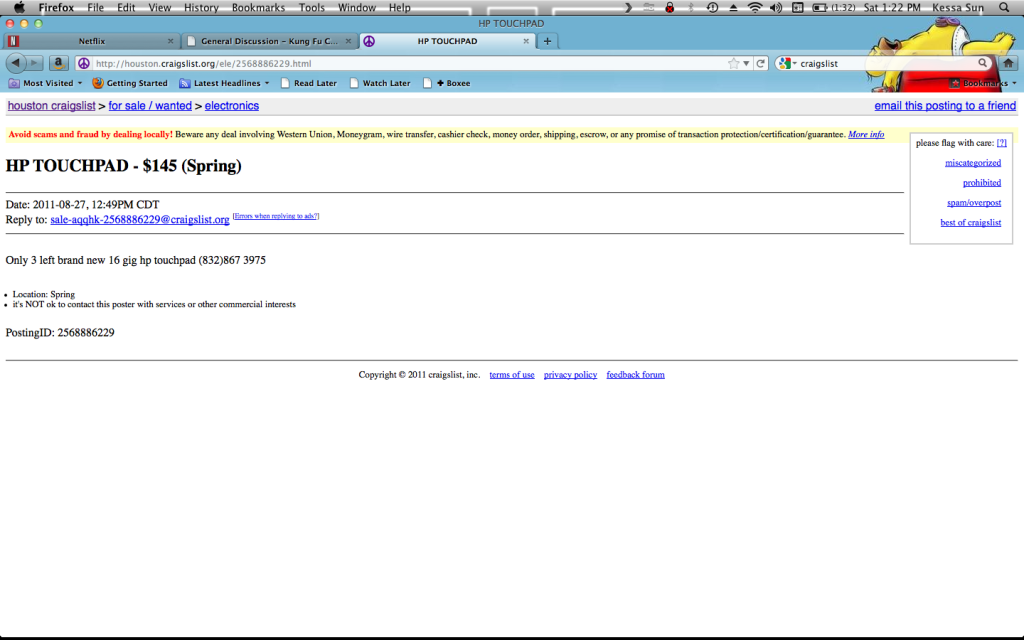Click the search magnifier in the search box
The height and width of the screenshot is (640, 1024).
click(982, 63)
